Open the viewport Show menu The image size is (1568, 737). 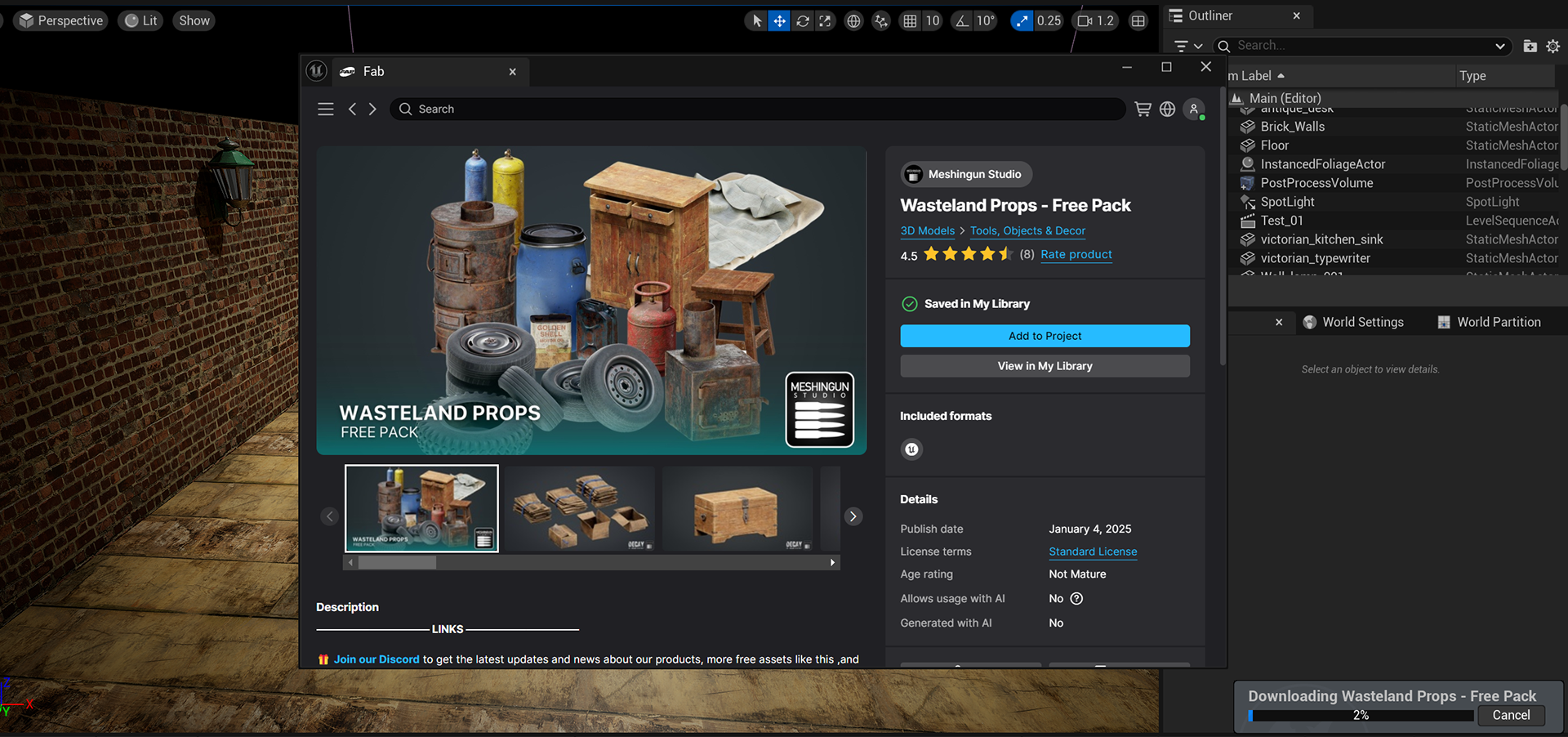tap(194, 20)
